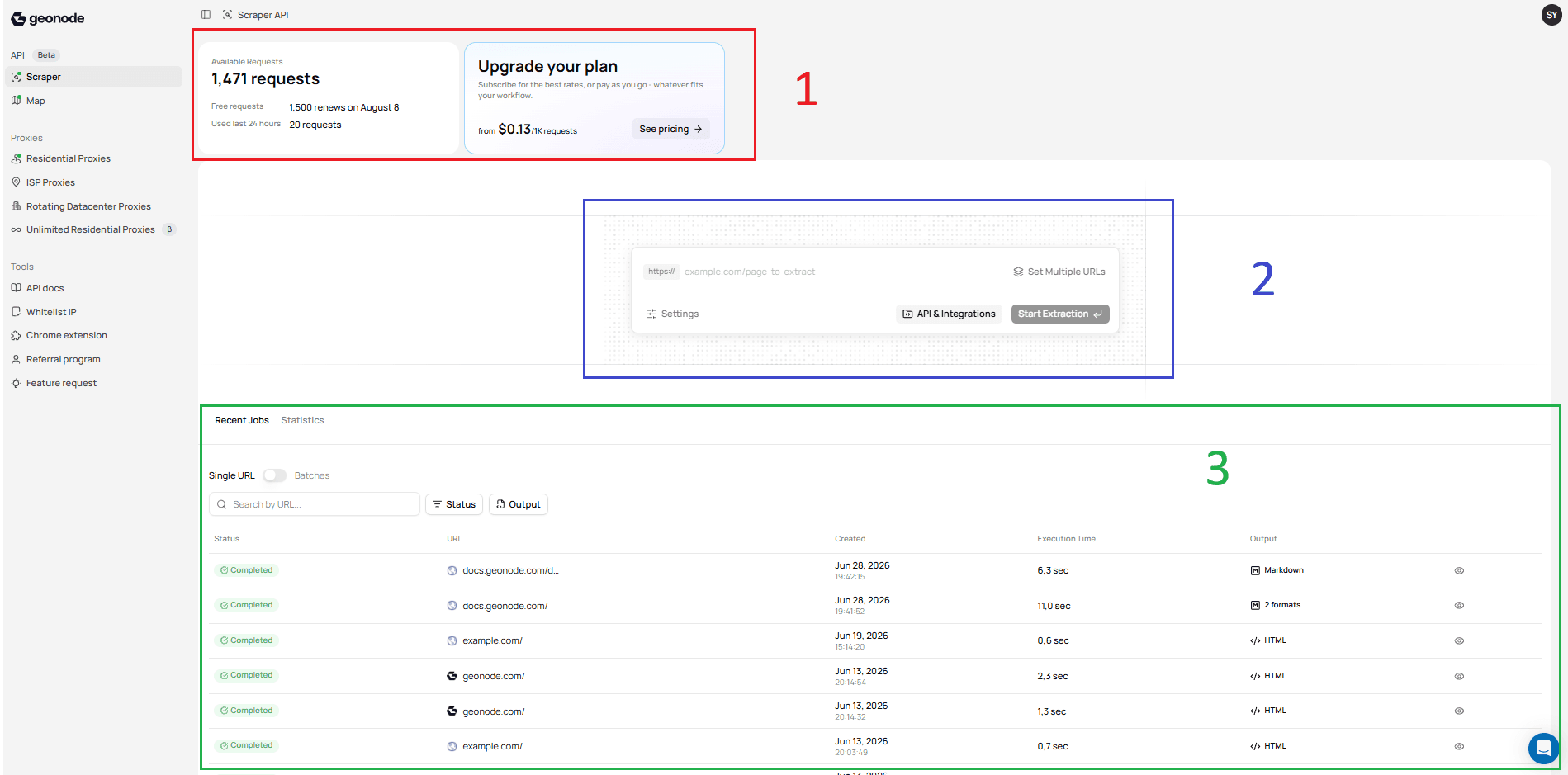The width and height of the screenshot is (1568, 775).
Task: Click the Whitelist IP icon
Action: tap(16, 312)
